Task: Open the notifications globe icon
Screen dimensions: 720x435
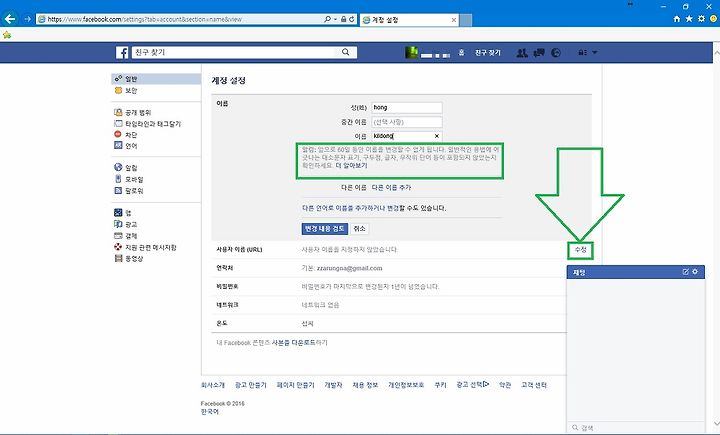Action: 556,53
